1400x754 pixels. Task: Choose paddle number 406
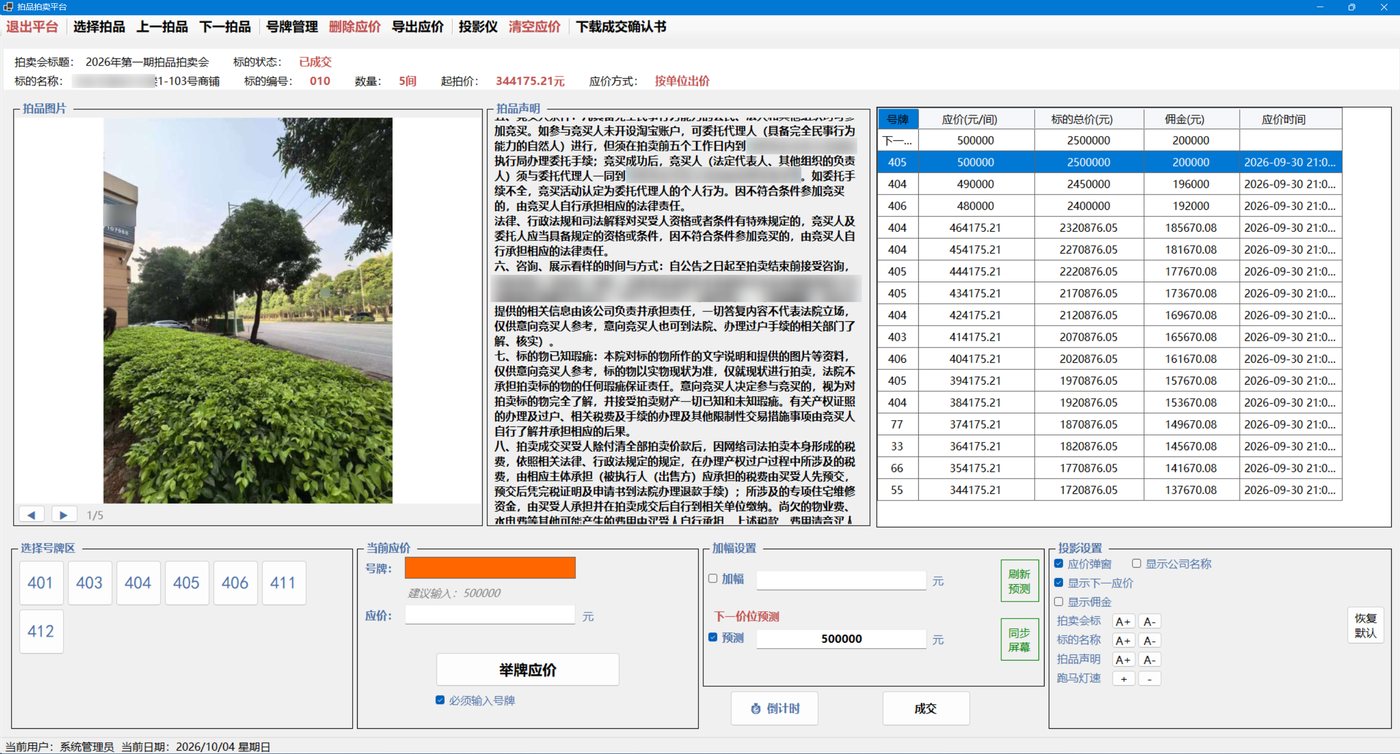coord(236,583)
